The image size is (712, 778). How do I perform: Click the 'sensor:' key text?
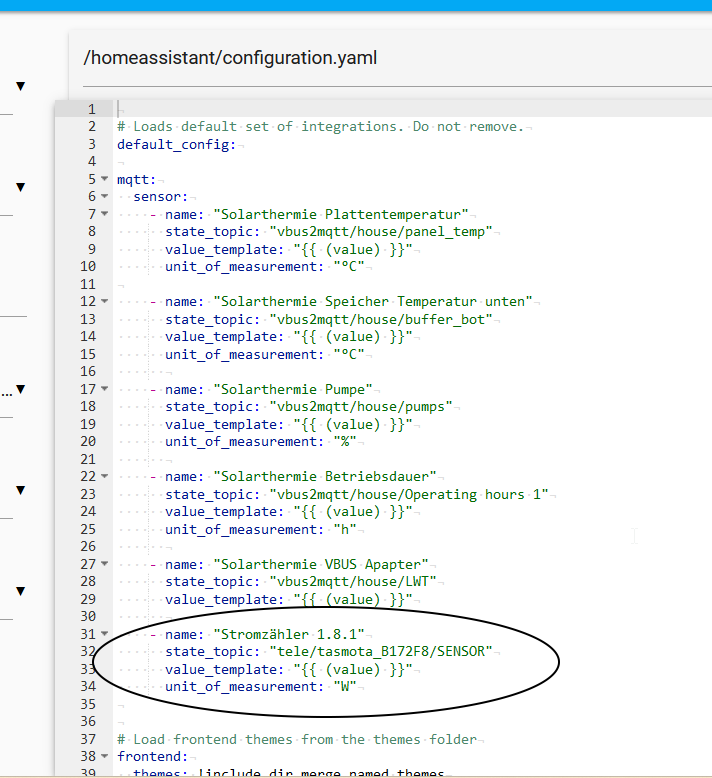[x=161, y=196]
